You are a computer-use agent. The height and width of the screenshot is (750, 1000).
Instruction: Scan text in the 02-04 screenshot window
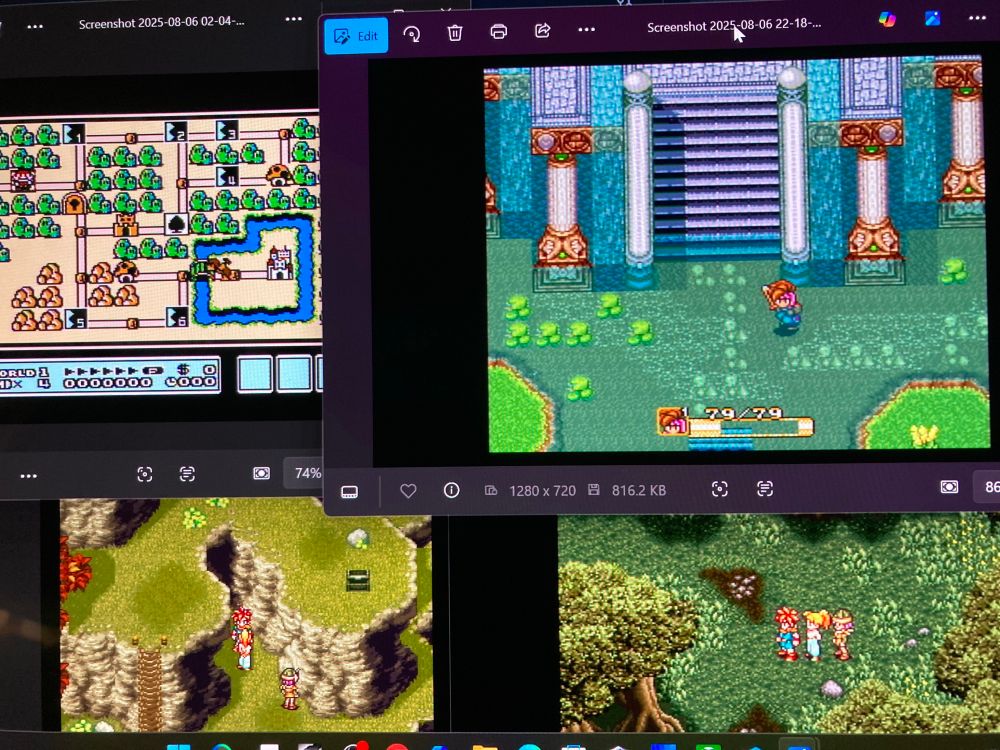pos(187,474)
